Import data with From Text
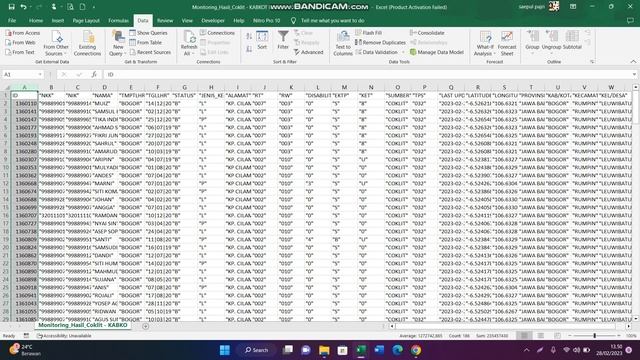This screenshot has width=640, height=360. tap(20, 52)
